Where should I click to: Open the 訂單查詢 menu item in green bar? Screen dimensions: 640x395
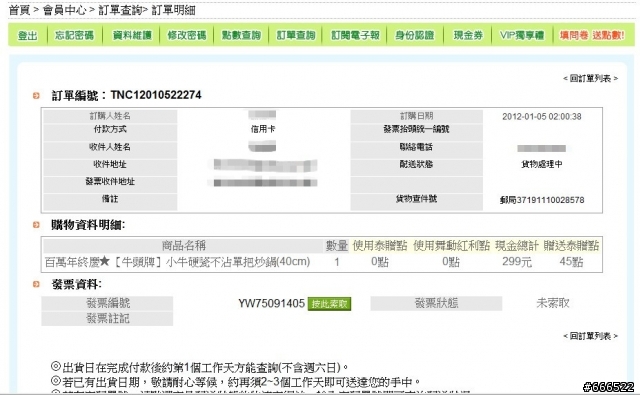pyautogui.click(x=296, y=36)
